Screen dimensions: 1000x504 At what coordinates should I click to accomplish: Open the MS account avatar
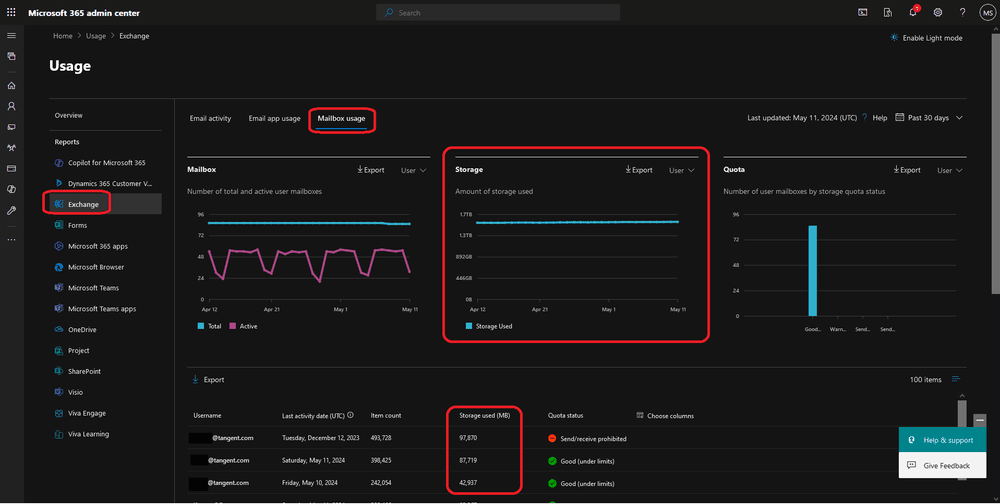[987, 12]
